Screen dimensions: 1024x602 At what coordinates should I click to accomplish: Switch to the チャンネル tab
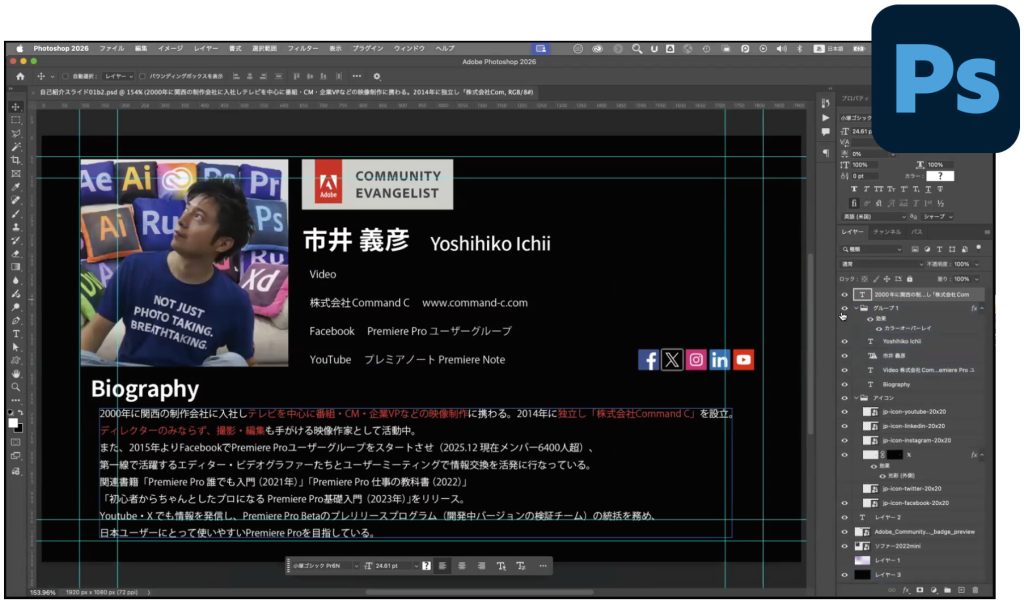tap(887, 232)
